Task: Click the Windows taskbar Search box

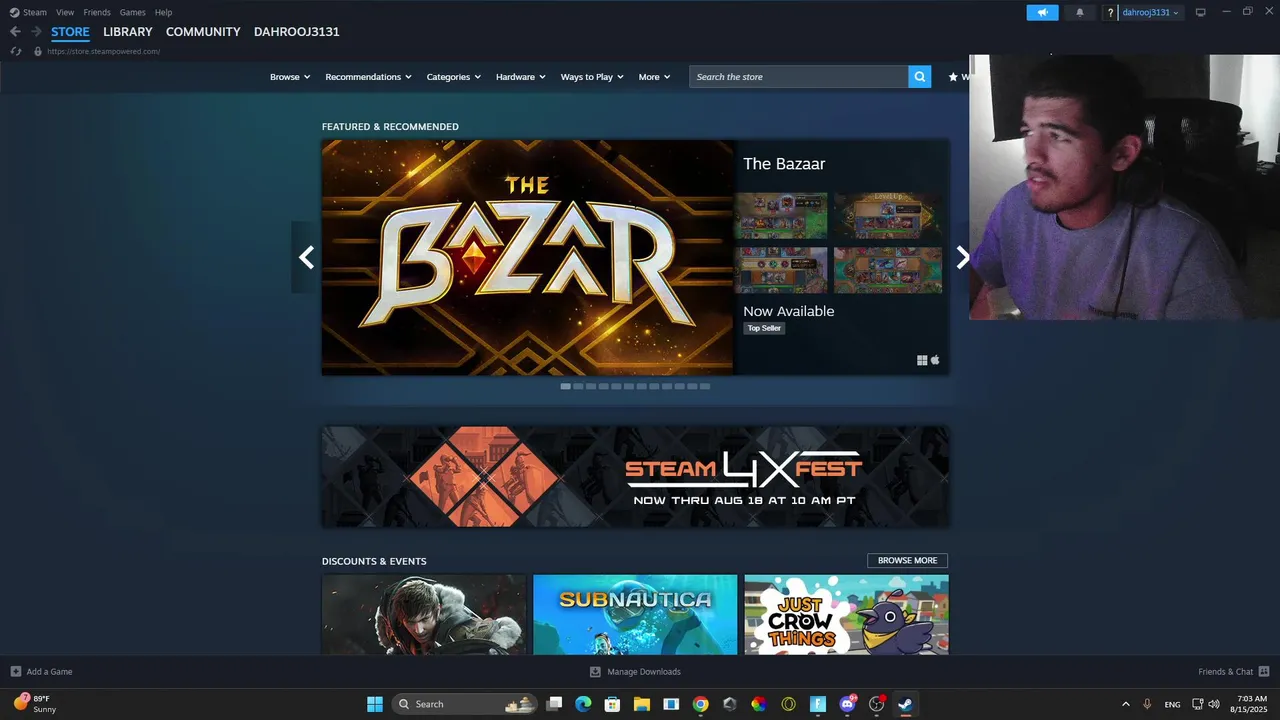Action: 465,704
